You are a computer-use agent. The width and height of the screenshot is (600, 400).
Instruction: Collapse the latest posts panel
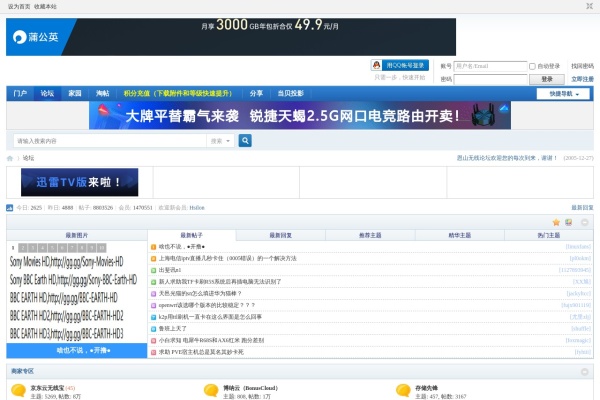pos(586,222)
